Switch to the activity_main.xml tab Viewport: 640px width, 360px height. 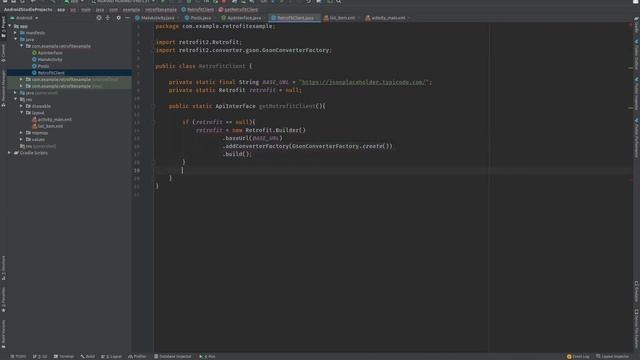[386, 18]
